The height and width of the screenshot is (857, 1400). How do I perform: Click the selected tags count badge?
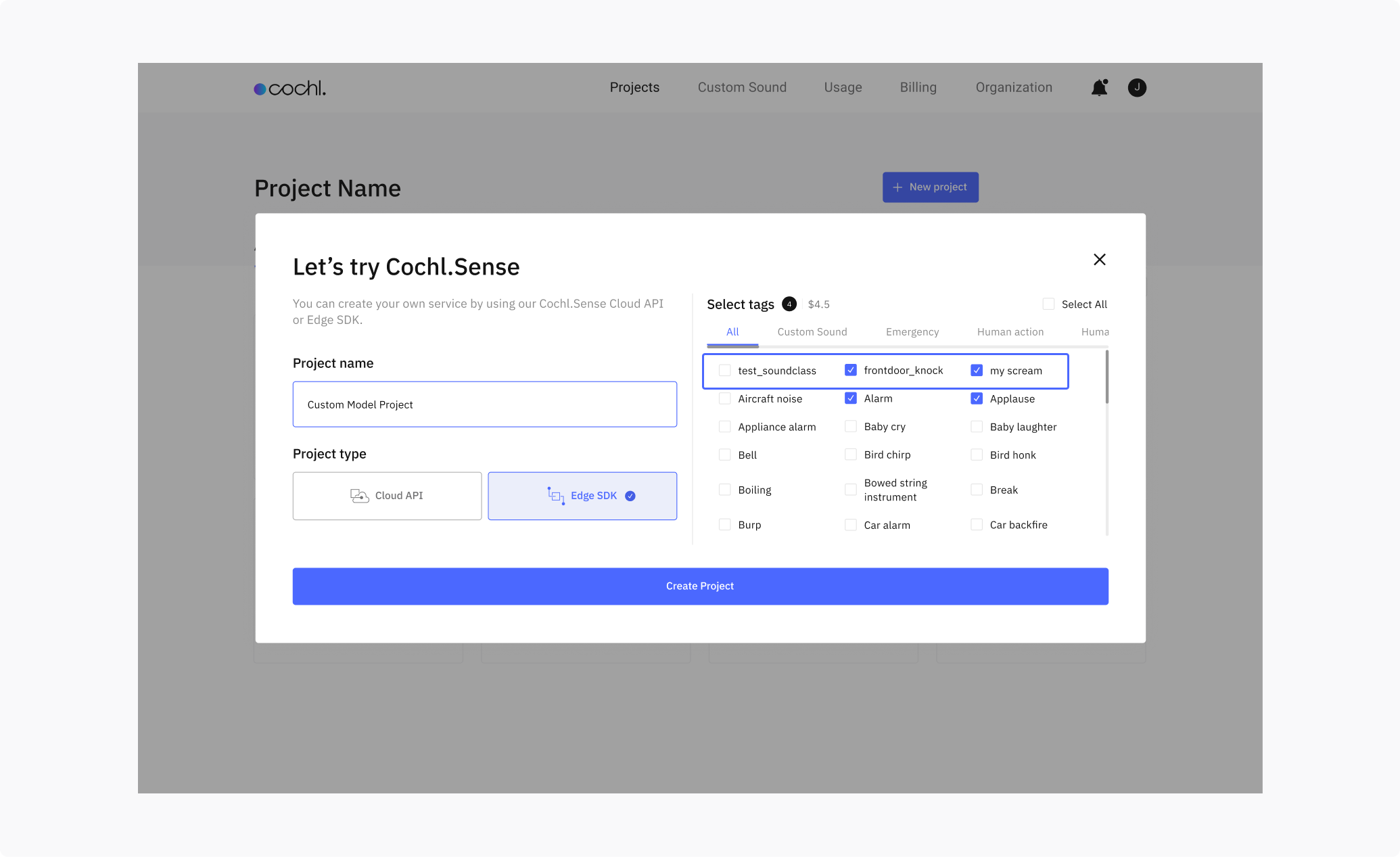tap(789, 304)
